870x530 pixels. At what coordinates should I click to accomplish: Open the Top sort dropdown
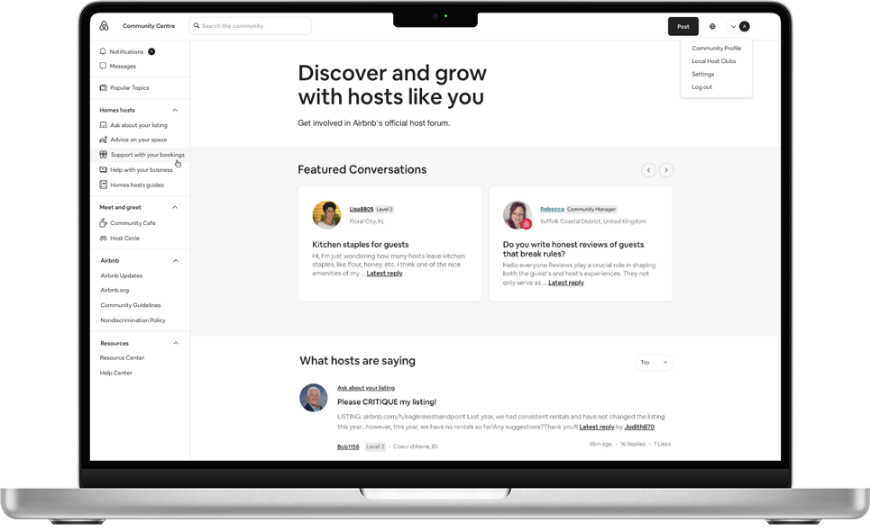click(x=654, y=362)
